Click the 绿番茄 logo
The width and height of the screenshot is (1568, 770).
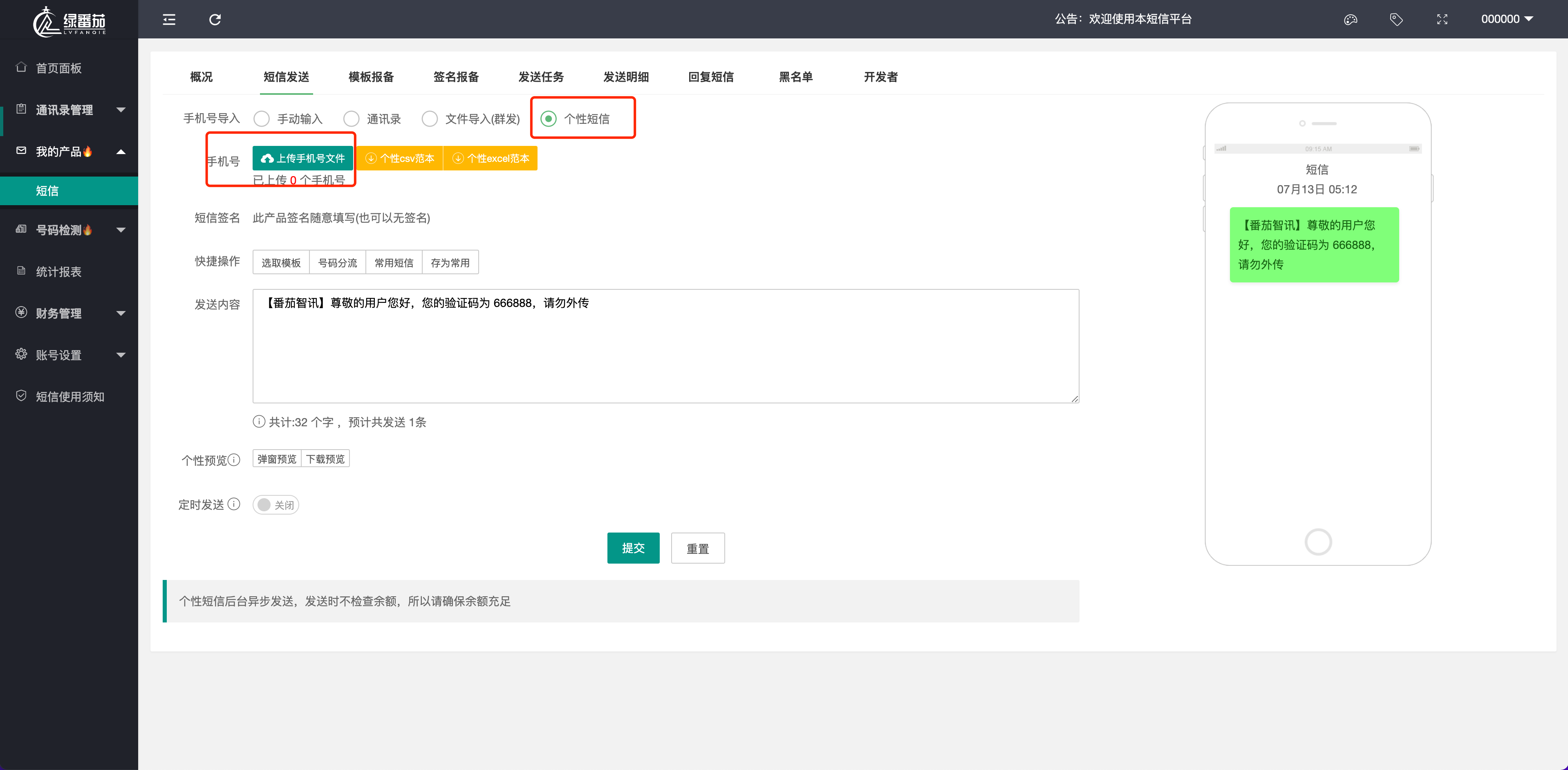69,21
